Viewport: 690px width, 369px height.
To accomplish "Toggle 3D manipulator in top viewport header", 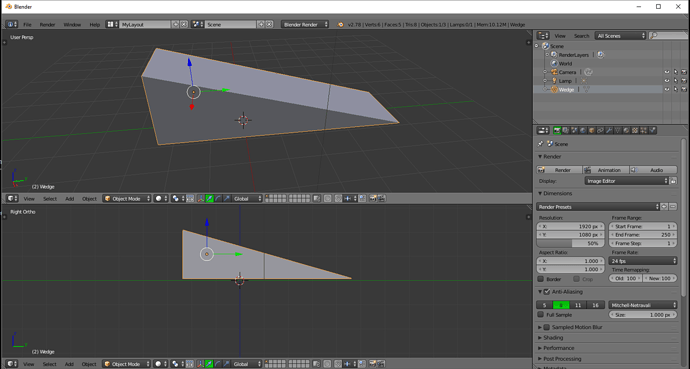I will pos(201,199).
